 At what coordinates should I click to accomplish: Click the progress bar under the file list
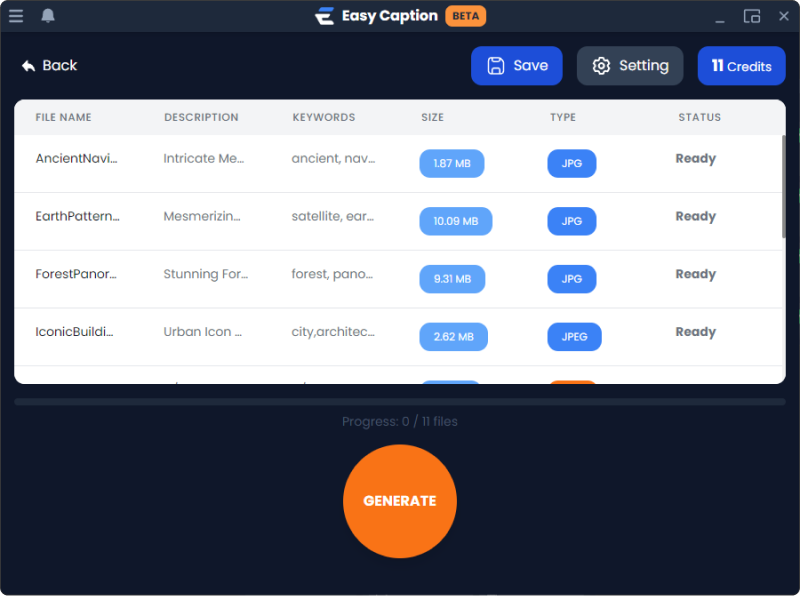pyautogui.click(x=400, y=402)
